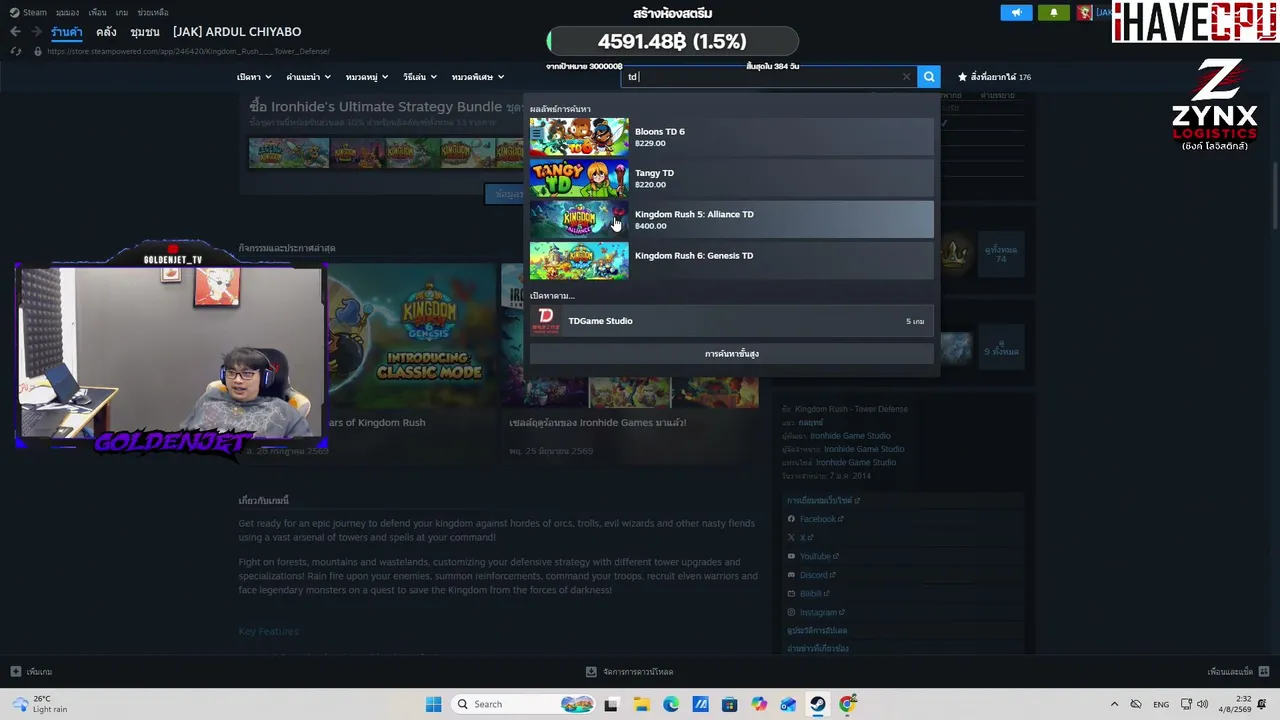This screenshot has width=1280, height=720.
Task: Open the TDGame Studio developer result
Action: coord(731,321)
